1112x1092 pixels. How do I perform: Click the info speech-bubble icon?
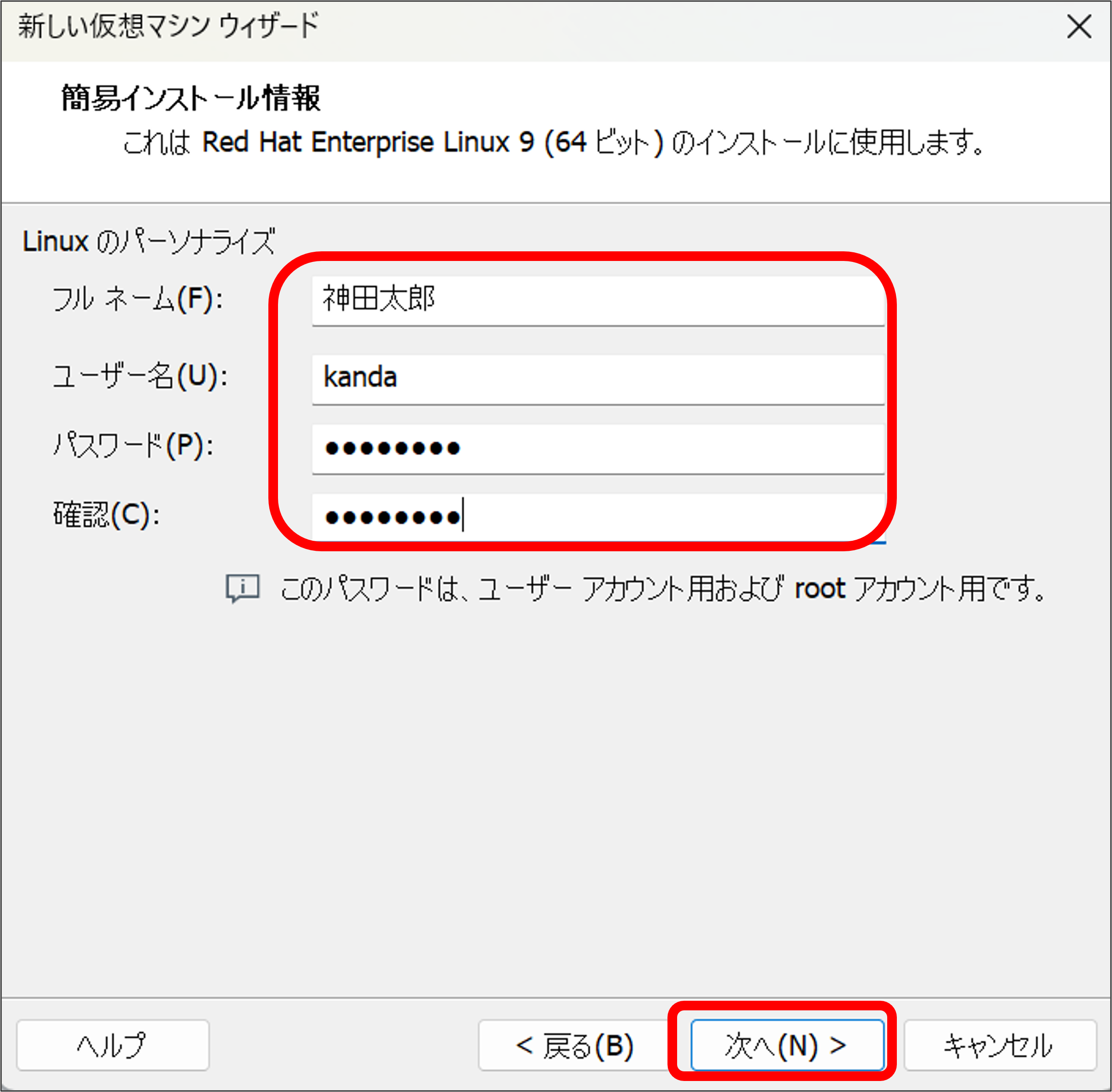click(243, 588)
